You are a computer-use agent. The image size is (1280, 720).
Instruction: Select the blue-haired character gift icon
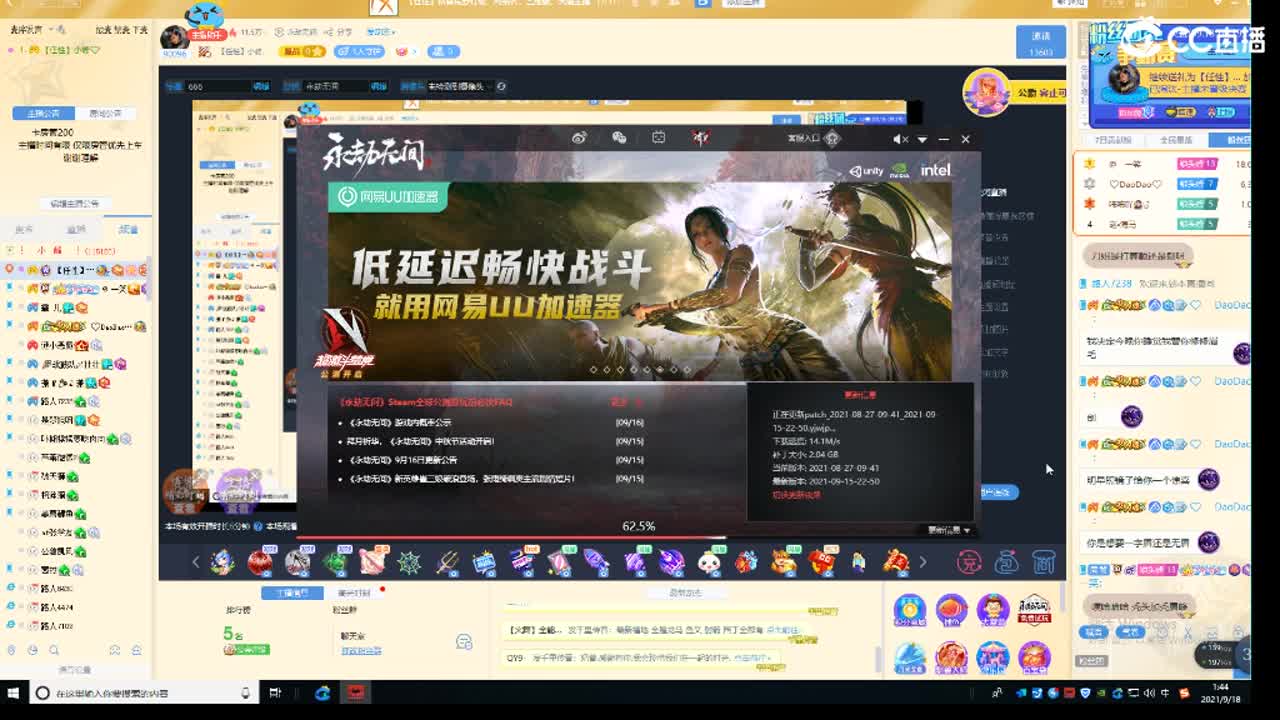(222, 563)
